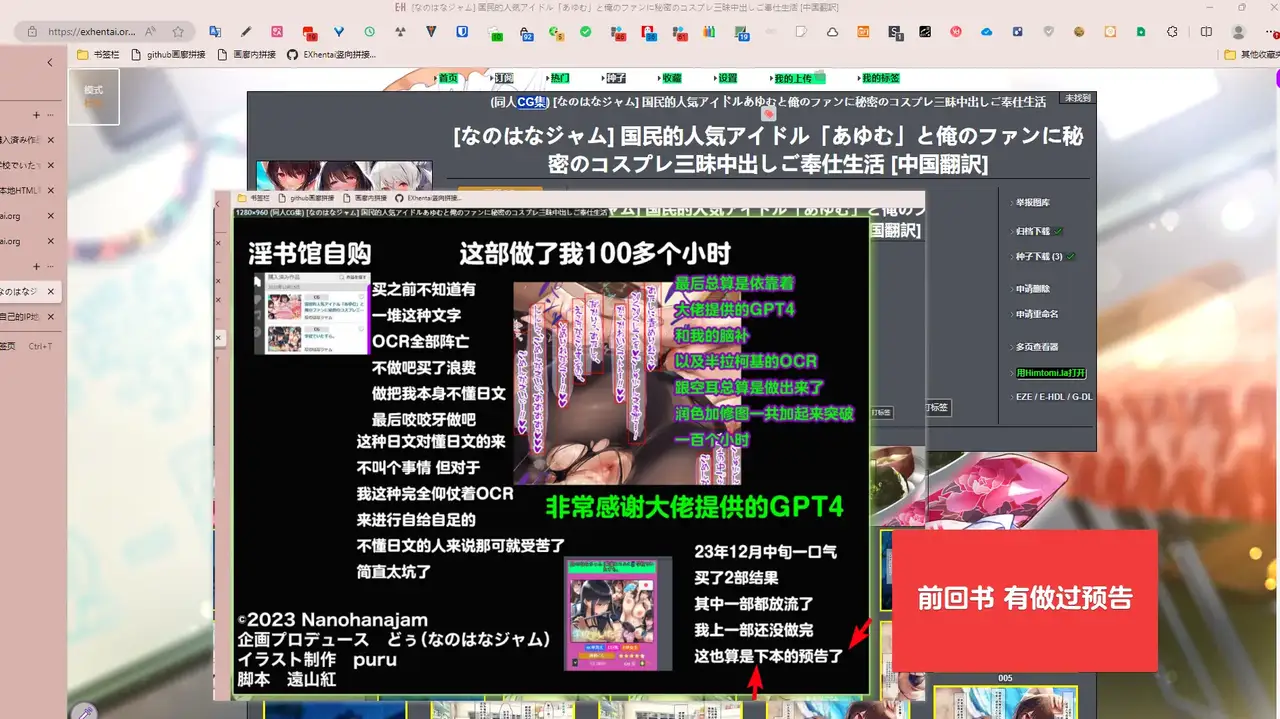Open the browser settings and more menu
Viewport: 1280px width, 719px height.
[x=1268, y=32]
